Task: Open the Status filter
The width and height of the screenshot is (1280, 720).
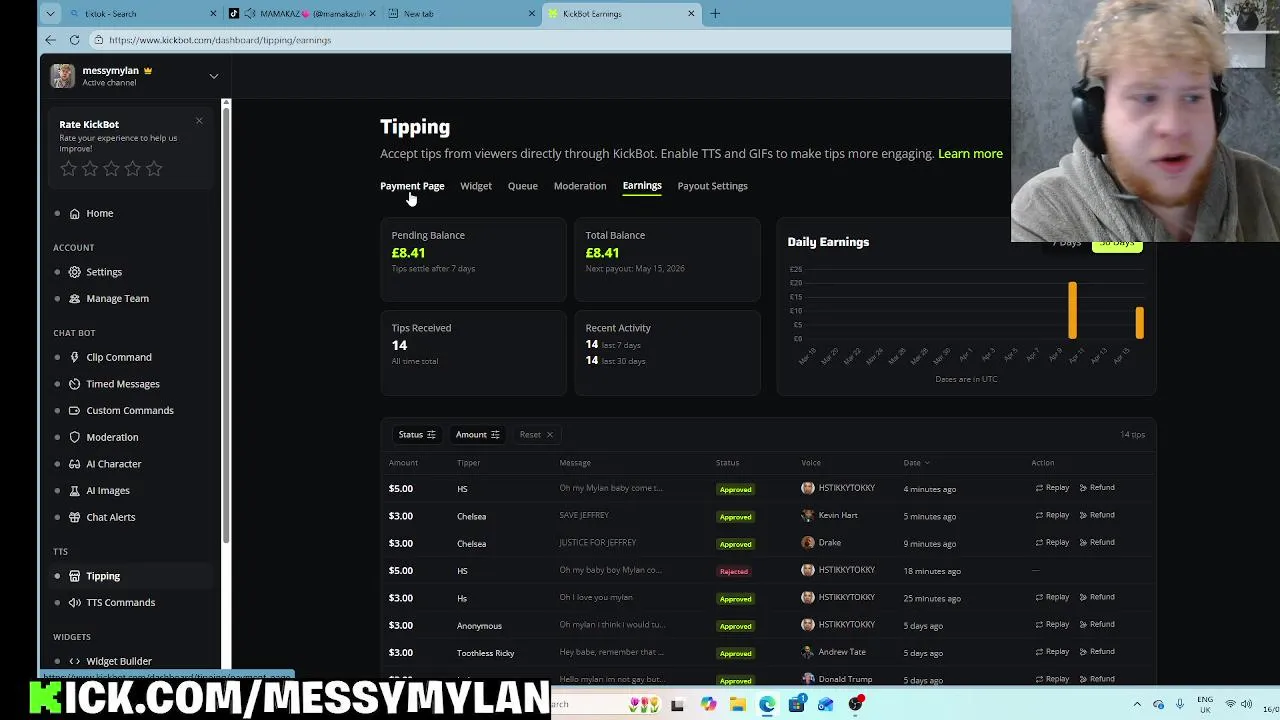Action: (417, 435)
